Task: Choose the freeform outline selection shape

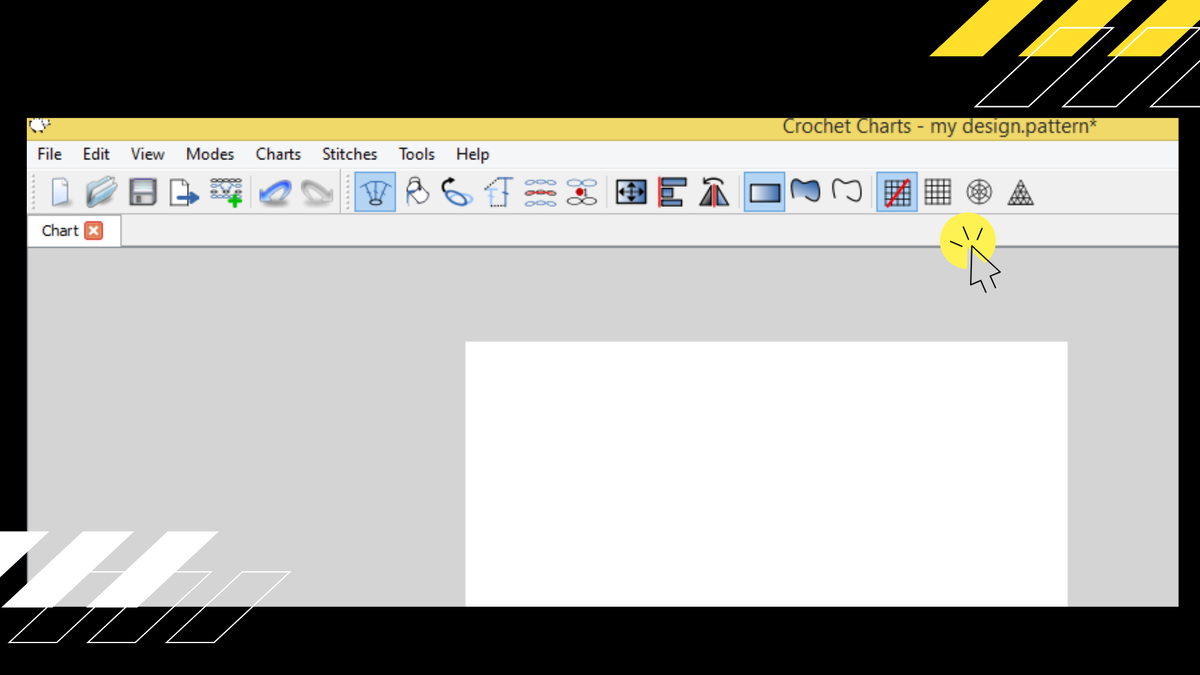Action: point(847,191)
